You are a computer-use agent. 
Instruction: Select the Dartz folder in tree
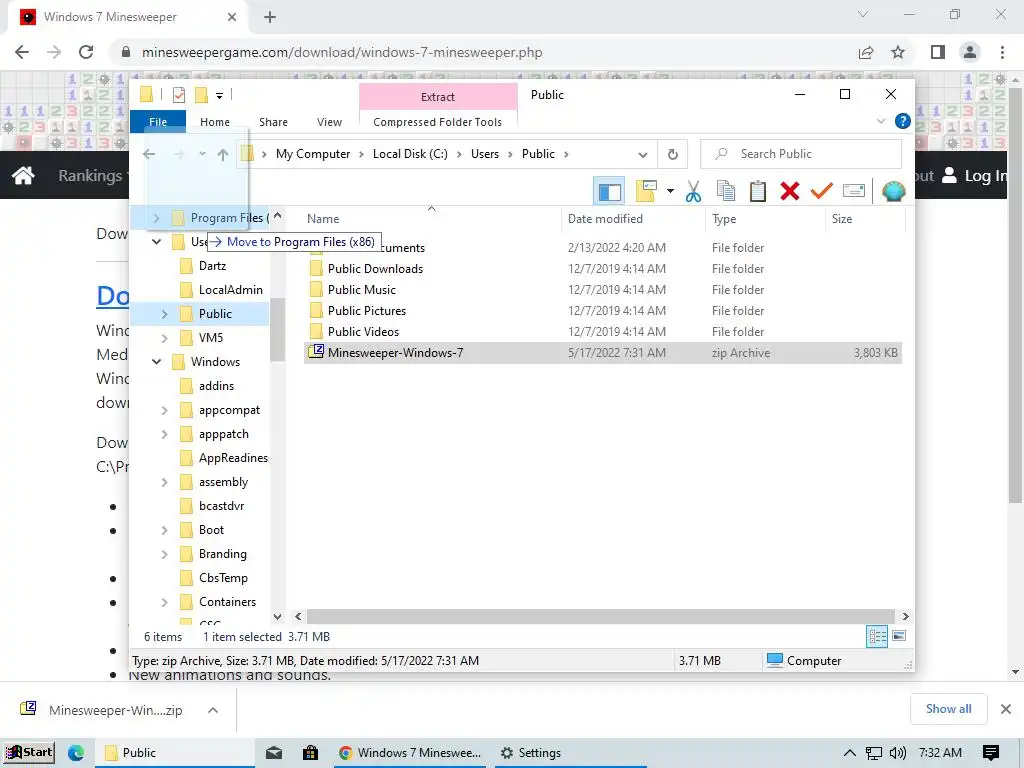point(212,266)
